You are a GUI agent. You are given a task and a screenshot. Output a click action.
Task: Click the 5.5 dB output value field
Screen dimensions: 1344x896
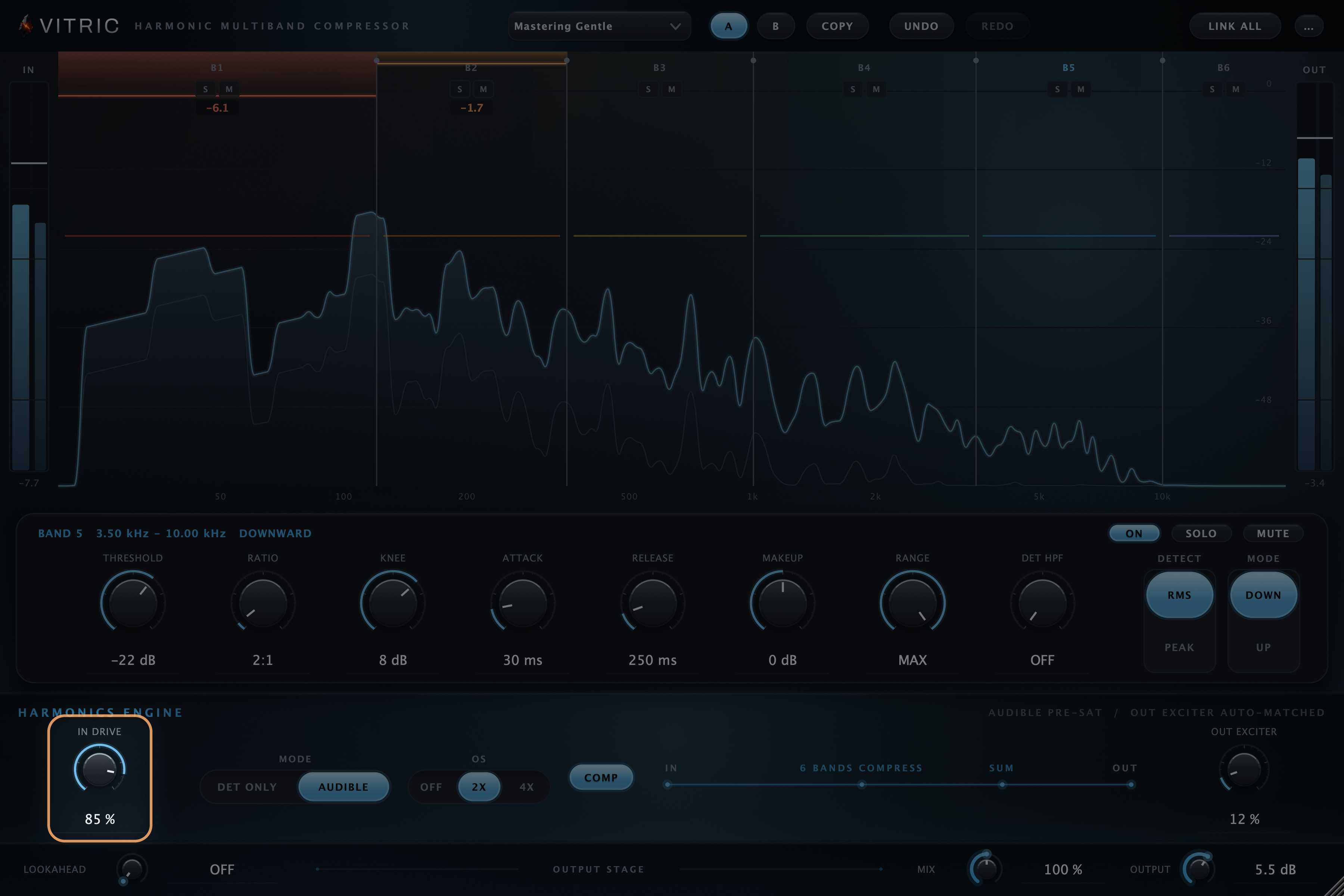pyautogui.click(x=1275, y=869)
